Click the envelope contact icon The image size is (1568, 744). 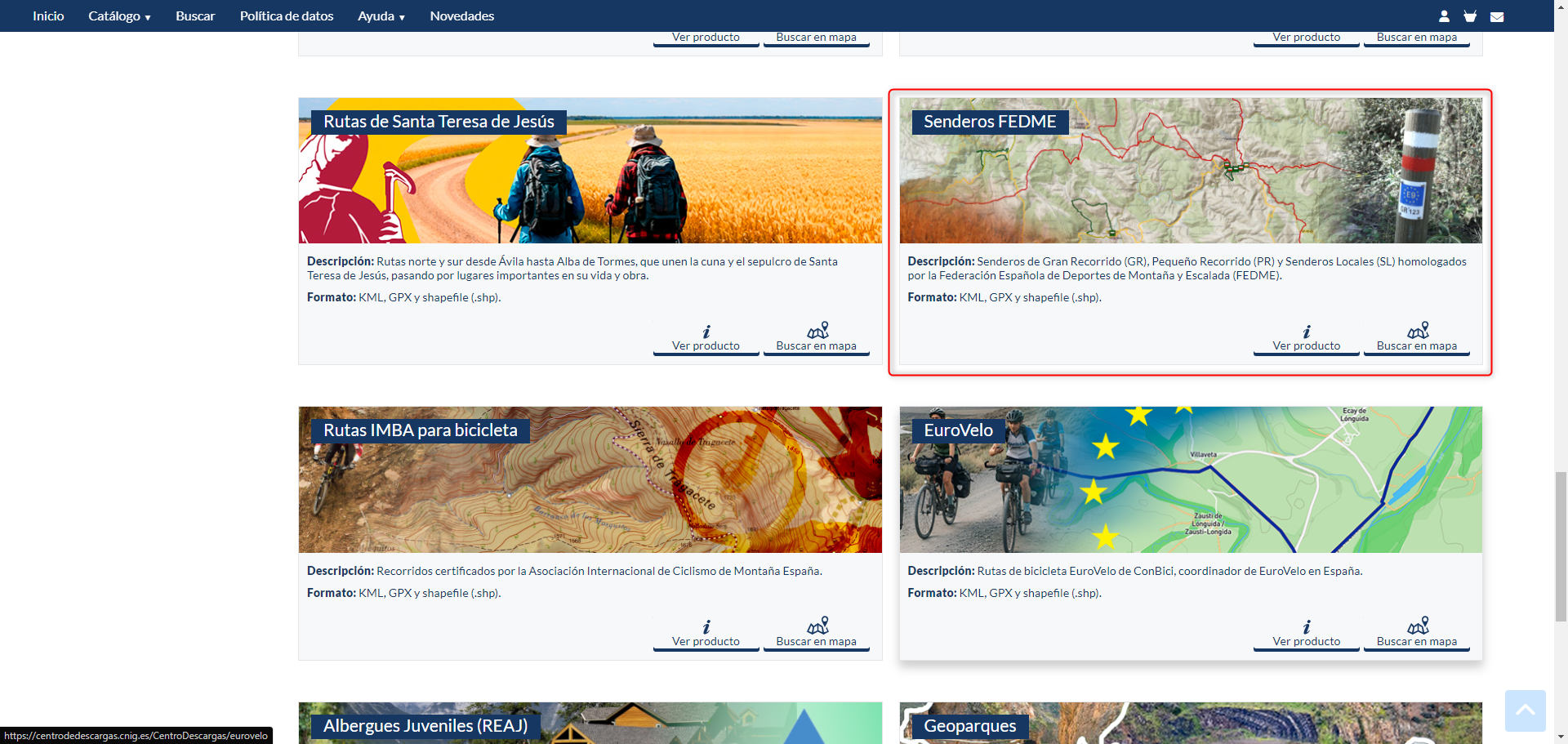(x=1497, y=16)
